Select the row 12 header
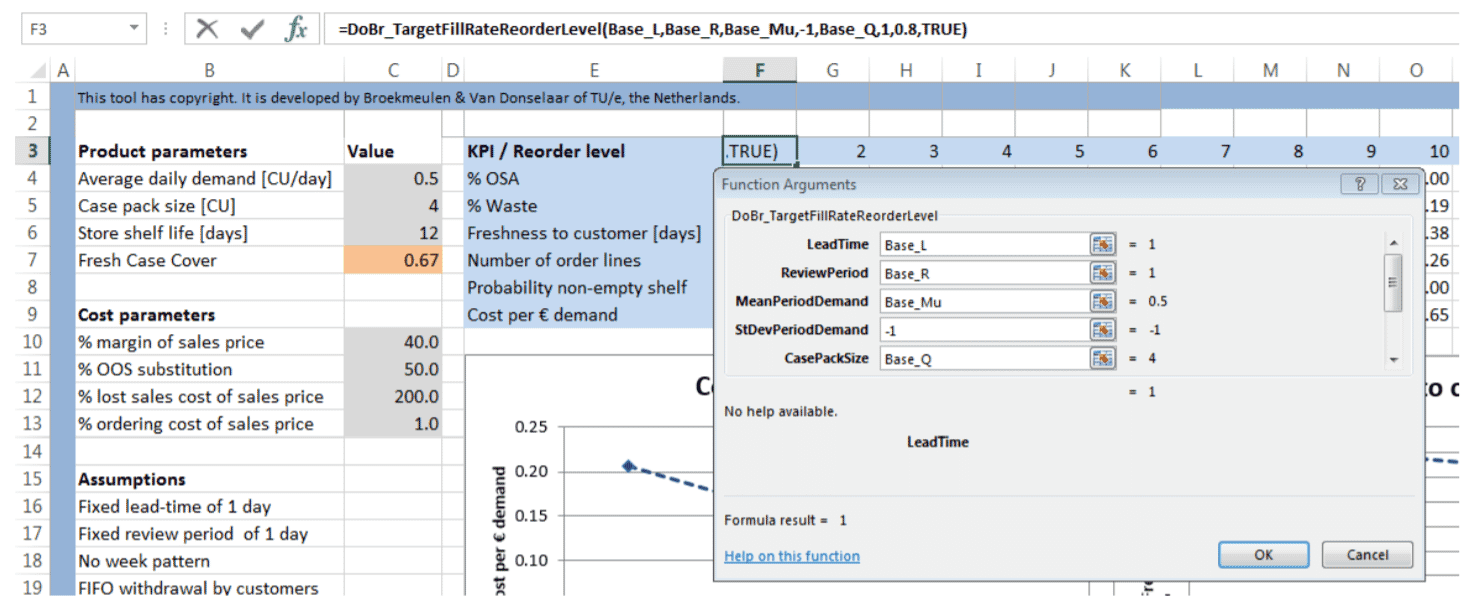Screen dimensions: 1473x609 [x=33, y=397]
